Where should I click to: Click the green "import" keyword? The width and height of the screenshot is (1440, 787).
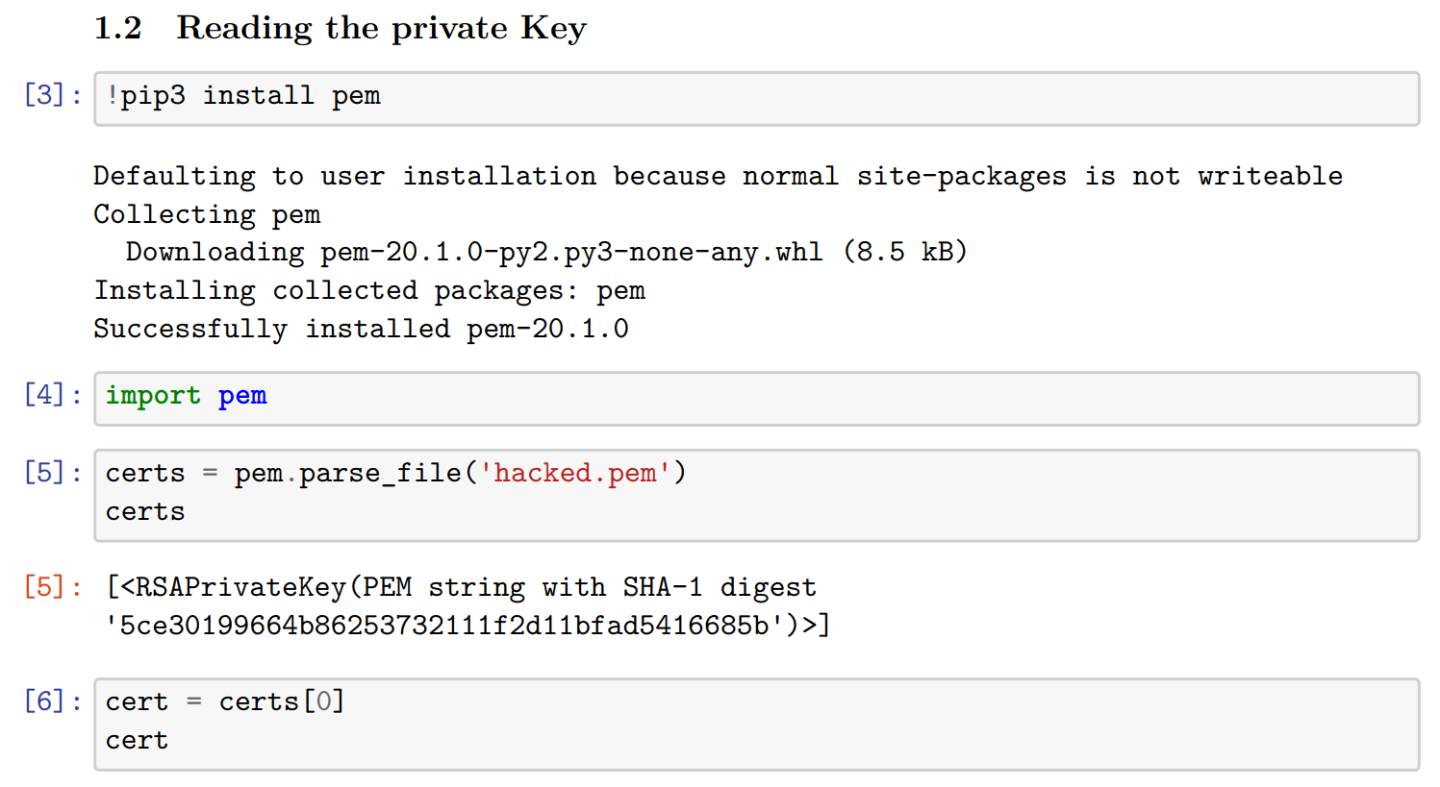[x=153, y=396]
